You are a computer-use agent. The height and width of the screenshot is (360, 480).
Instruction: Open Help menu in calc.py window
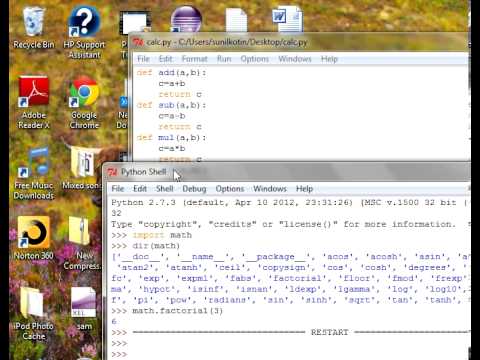coord(329,59)
